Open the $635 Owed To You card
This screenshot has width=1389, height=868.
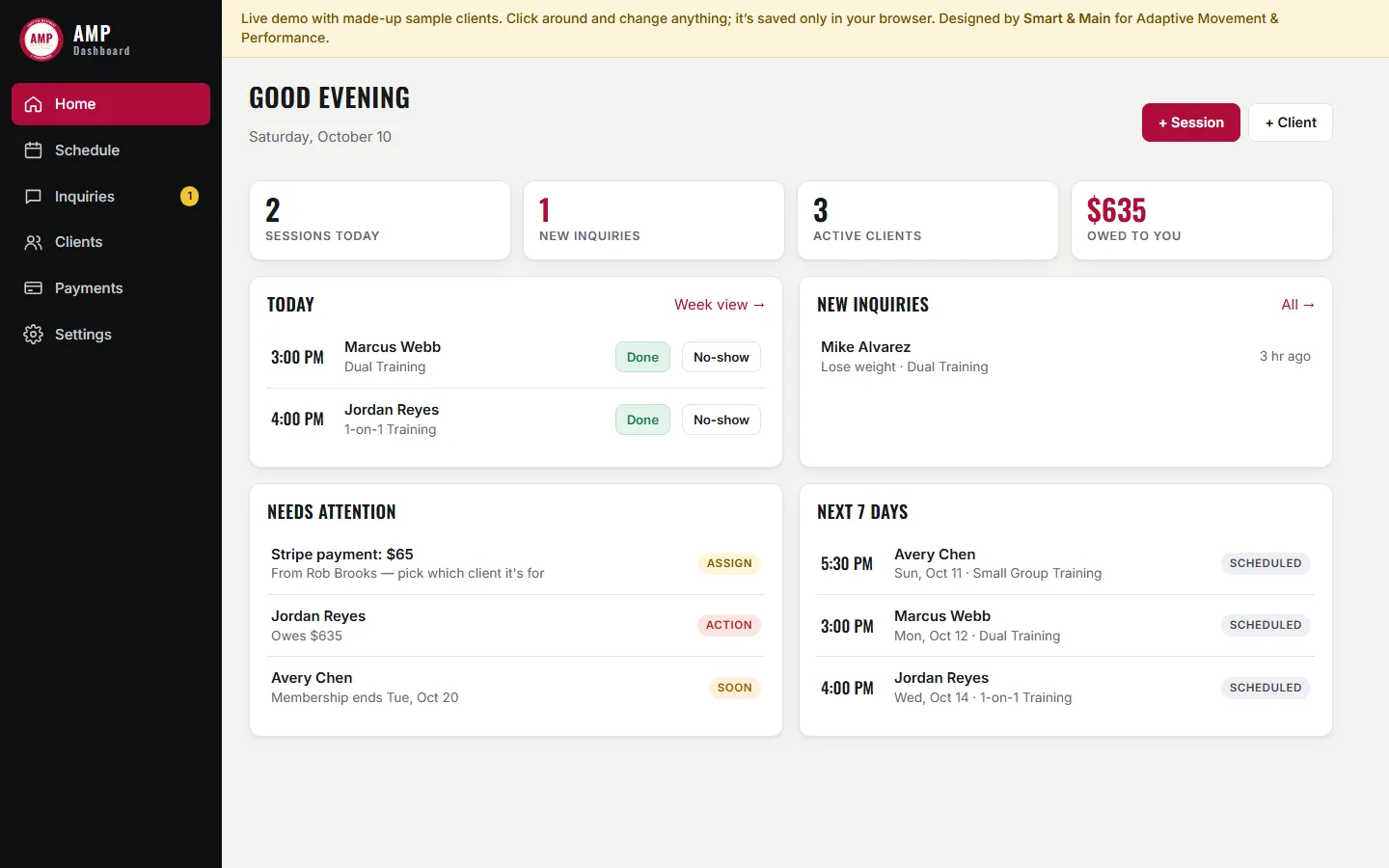click(x=1202, y=221)
